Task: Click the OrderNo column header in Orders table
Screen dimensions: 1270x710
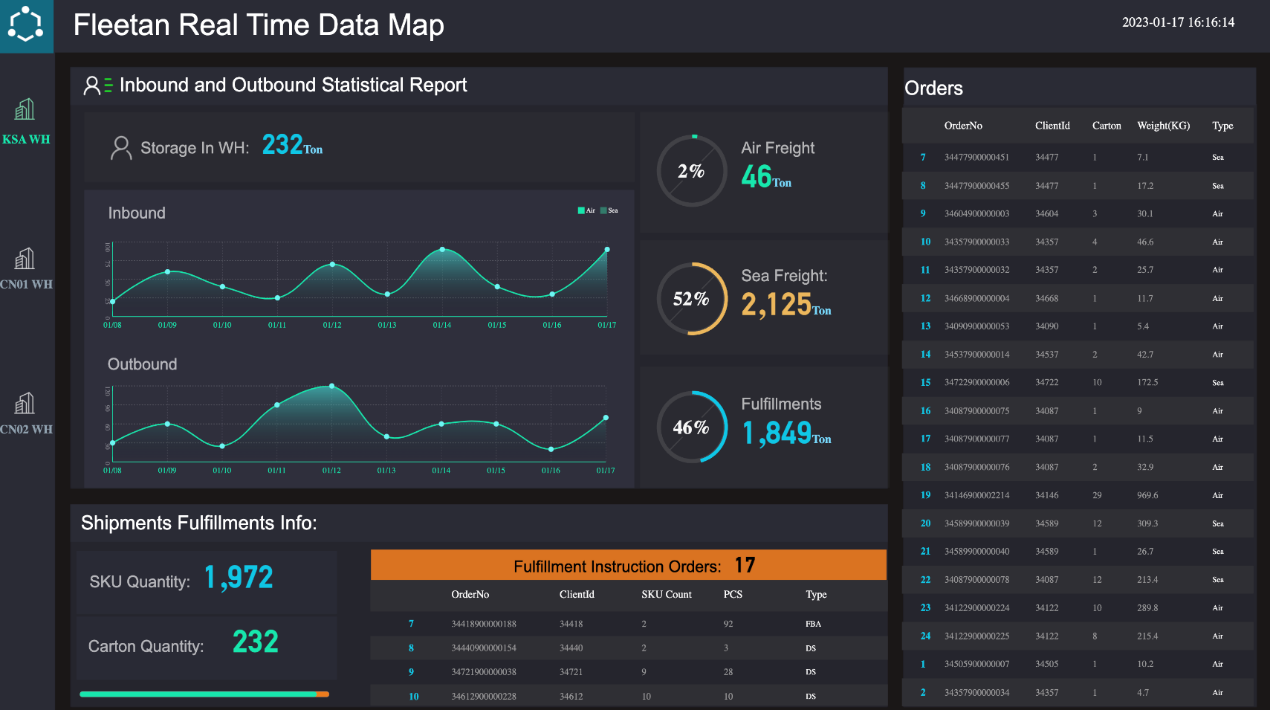Action: pos(963,126)
